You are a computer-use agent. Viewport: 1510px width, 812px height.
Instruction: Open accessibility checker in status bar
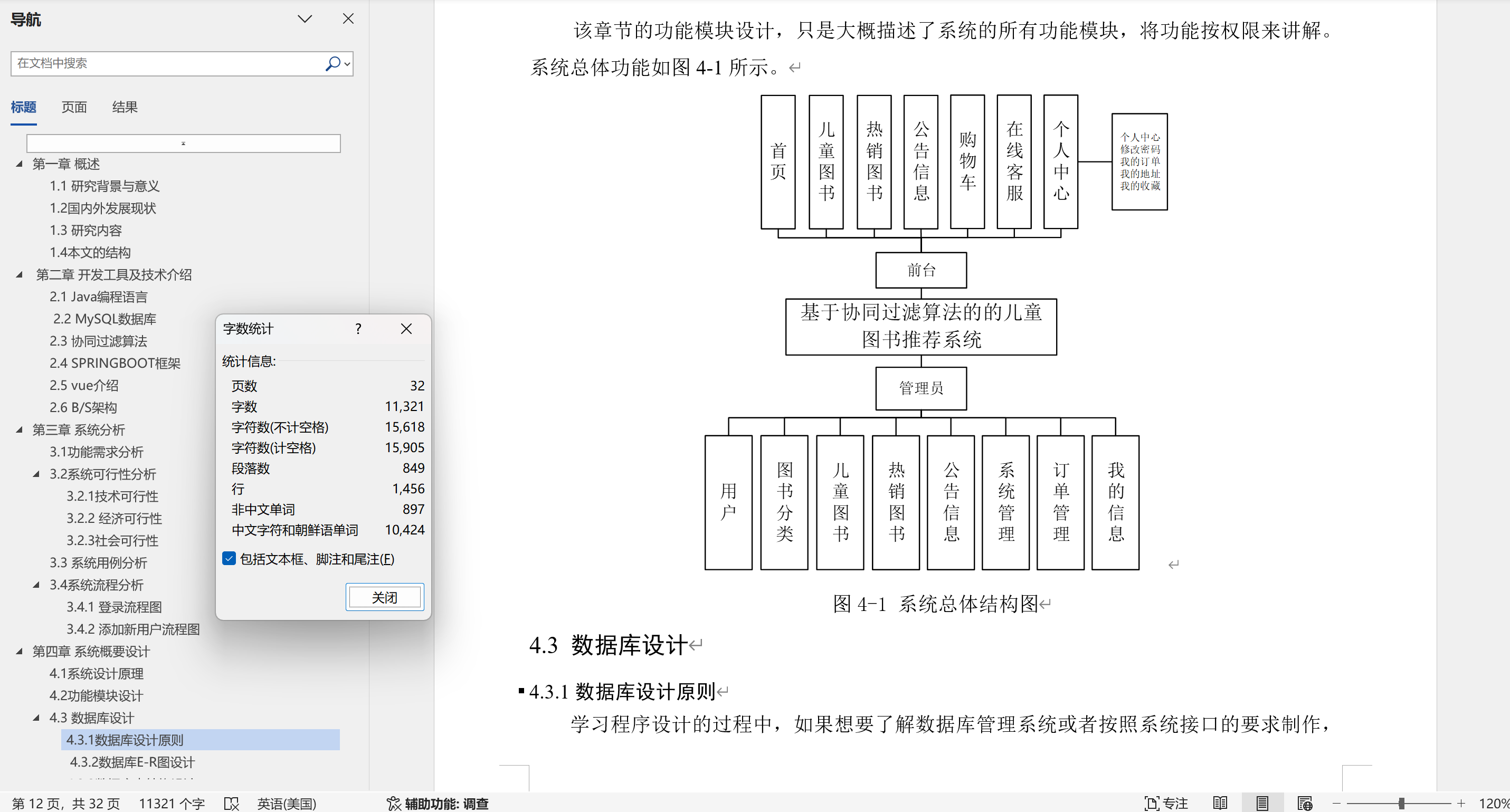pos(438,803)
